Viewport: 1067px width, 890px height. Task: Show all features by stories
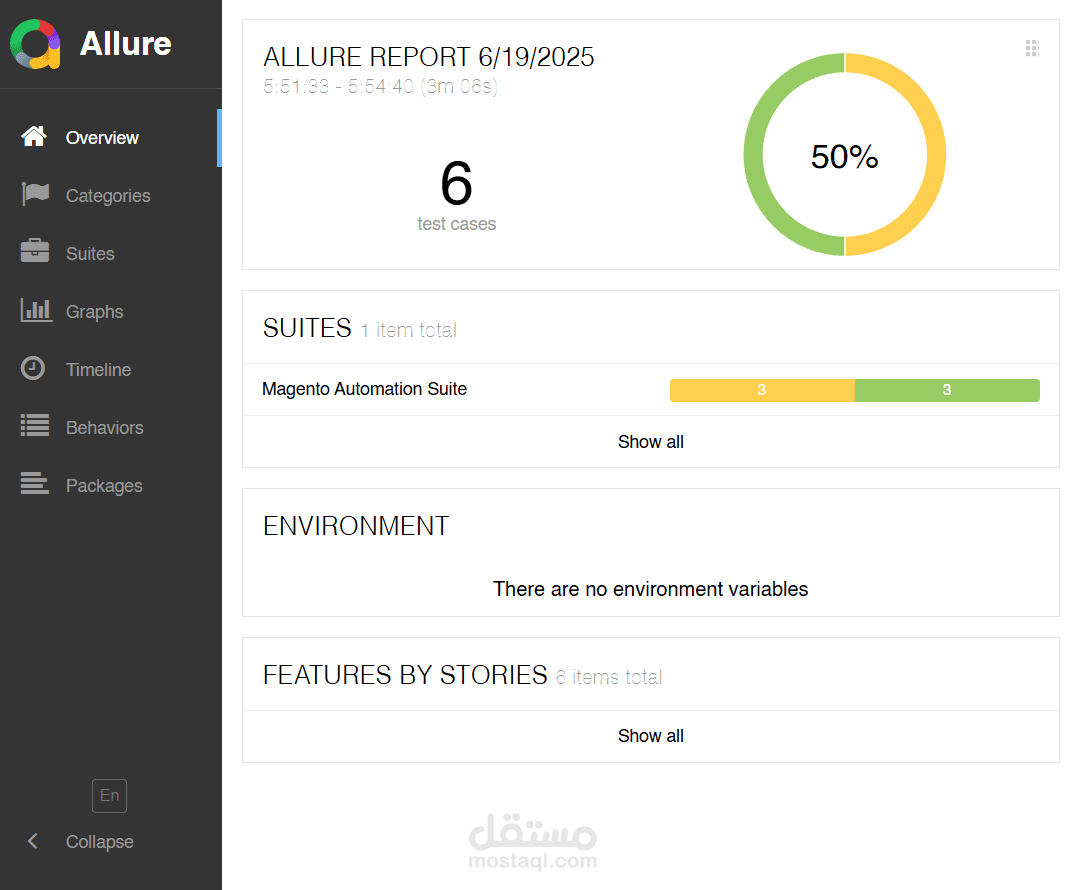pyautogui.click(x=650, y=736)
